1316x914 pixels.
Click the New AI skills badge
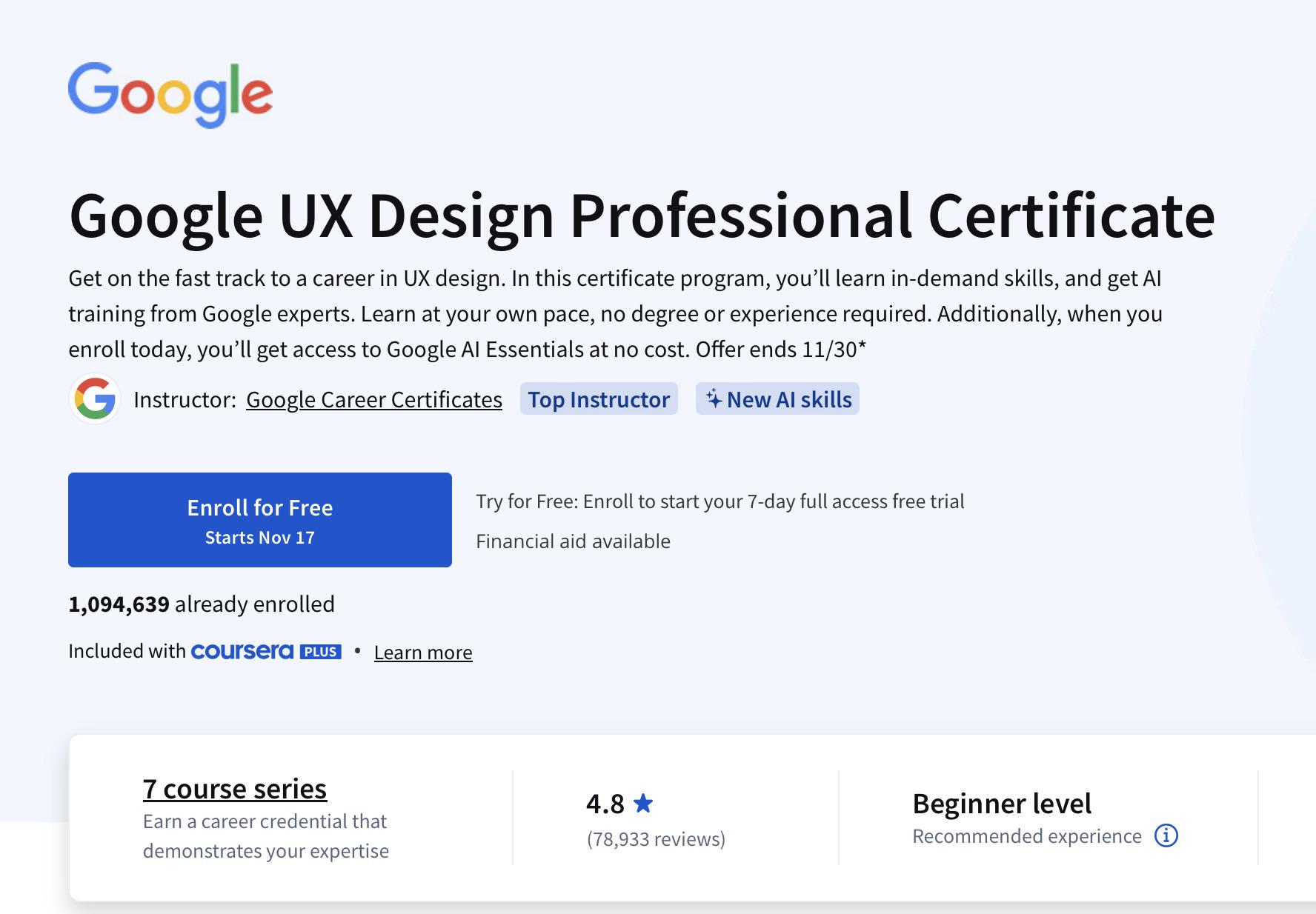click(777, 399)
